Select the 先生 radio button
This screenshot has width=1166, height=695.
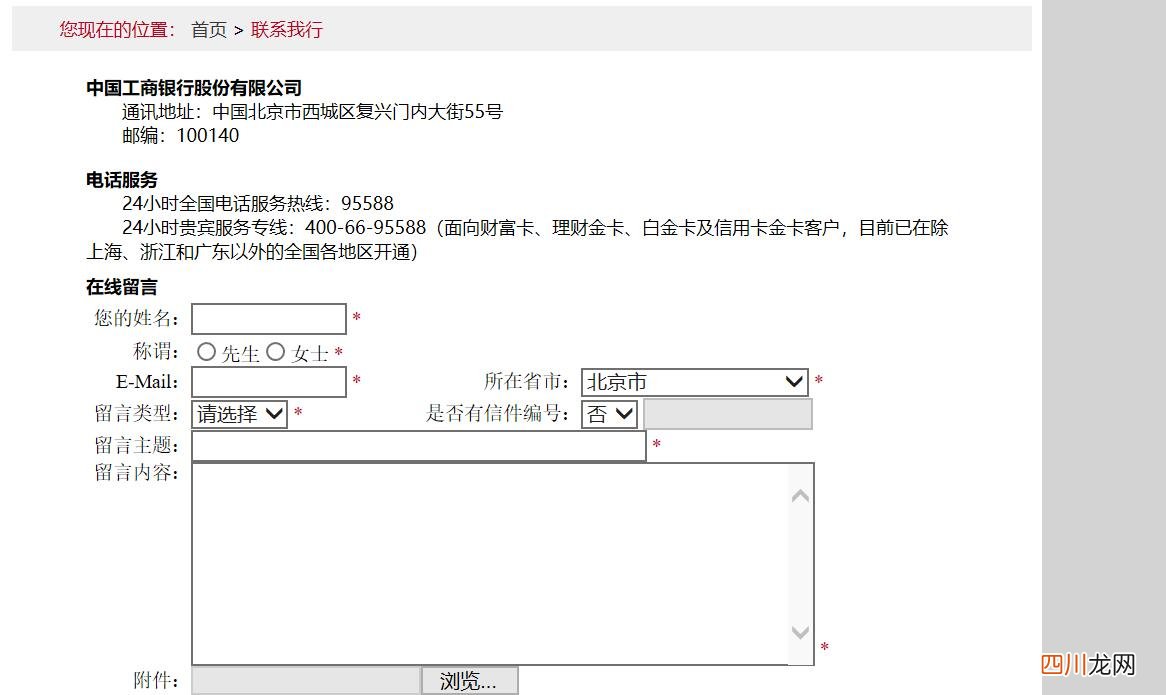coord(206,352)
